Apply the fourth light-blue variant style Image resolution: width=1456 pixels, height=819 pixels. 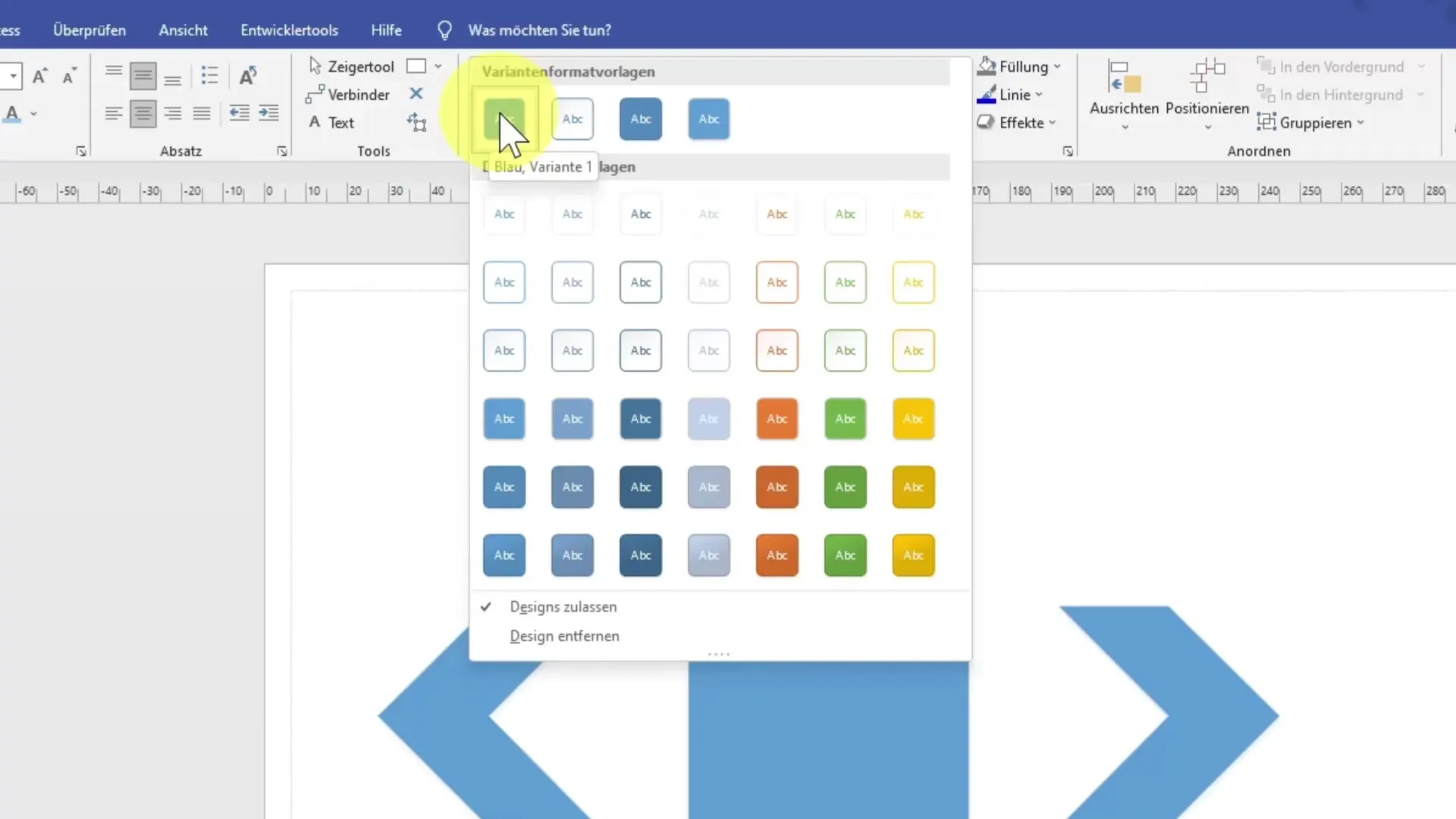pos(709,119)
